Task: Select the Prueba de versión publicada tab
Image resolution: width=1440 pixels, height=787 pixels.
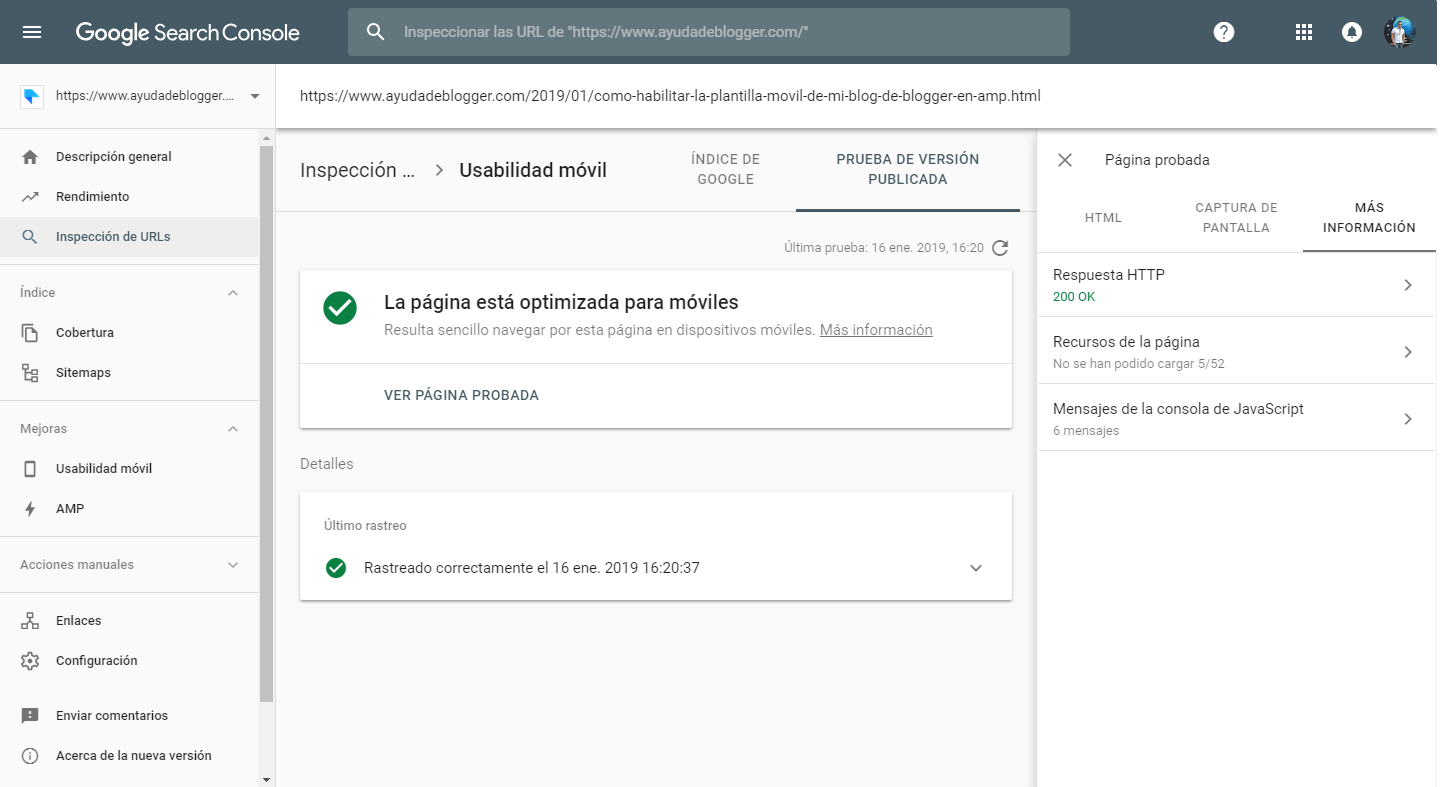Action: 908,169
